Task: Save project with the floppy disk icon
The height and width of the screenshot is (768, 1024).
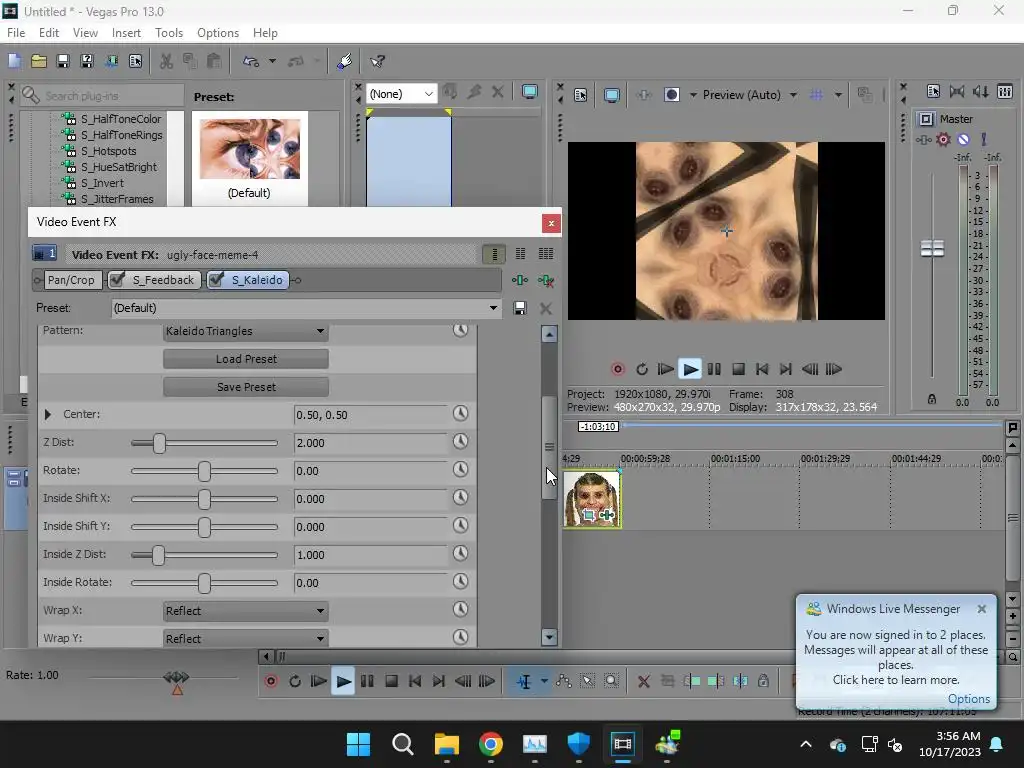Action: pyautogui.click(x=63, y=61)
